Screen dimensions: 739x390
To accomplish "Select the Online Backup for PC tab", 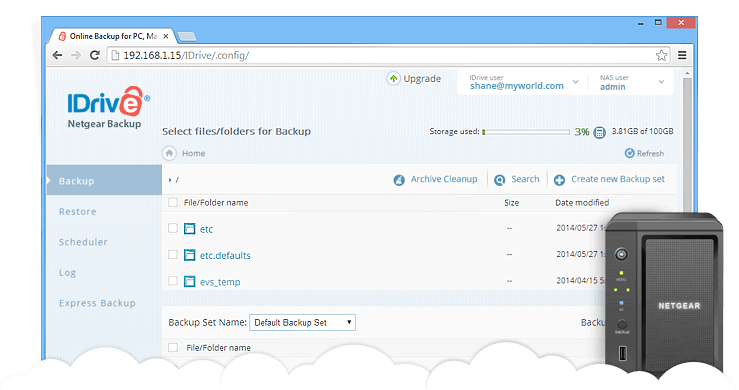I will coord(113,36).
